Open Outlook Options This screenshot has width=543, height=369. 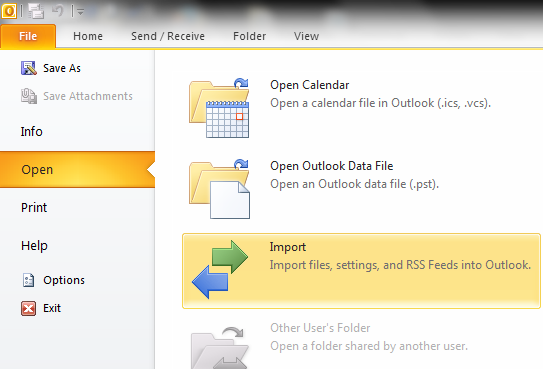(64, 280)
